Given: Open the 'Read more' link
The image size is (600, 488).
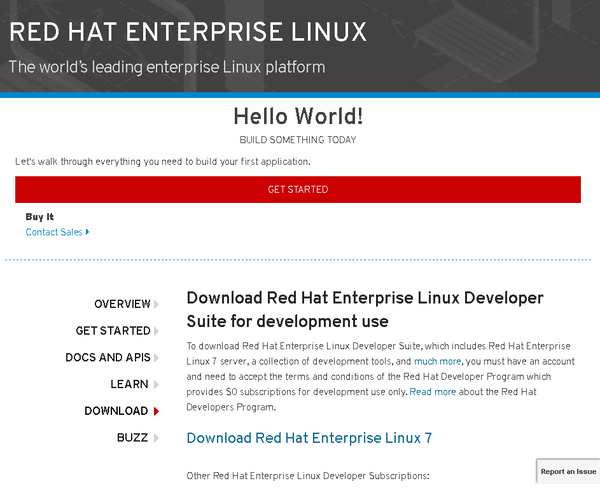Looking at the screenshot, I should click(432, 392).
